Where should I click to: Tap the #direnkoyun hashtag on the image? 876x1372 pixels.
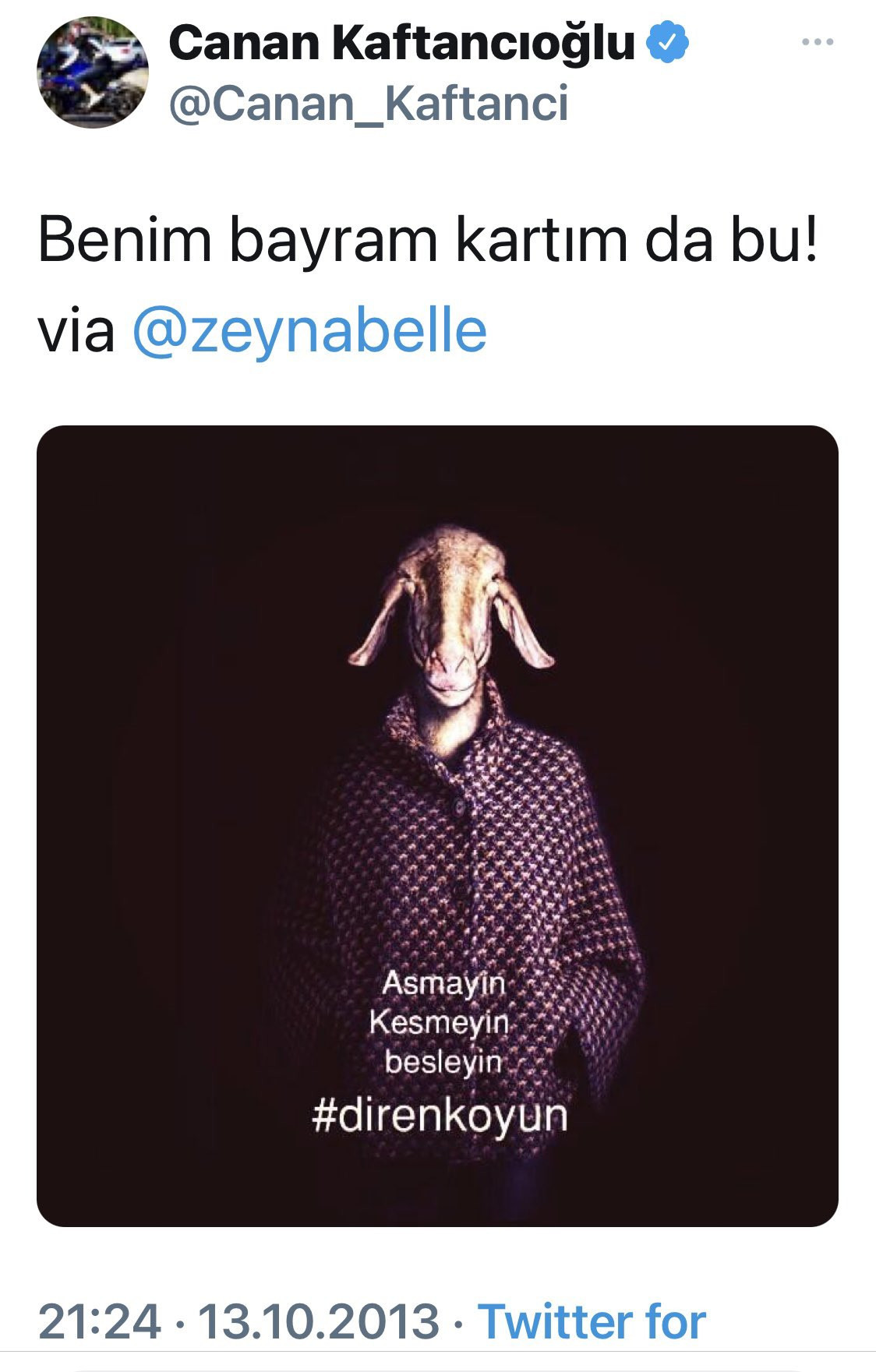(x=440, y=1116)
